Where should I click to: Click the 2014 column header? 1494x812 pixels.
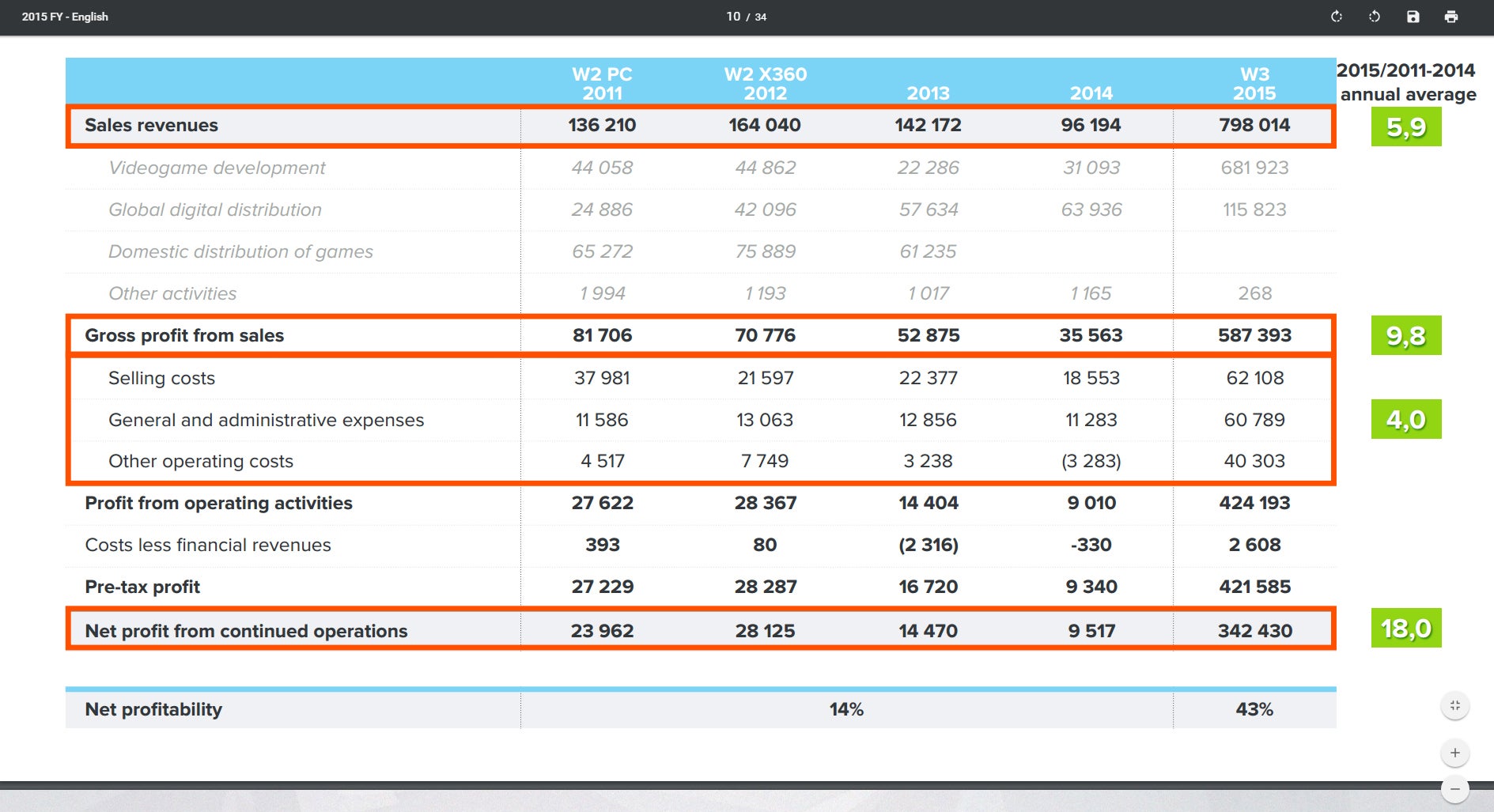point(1091,93)
